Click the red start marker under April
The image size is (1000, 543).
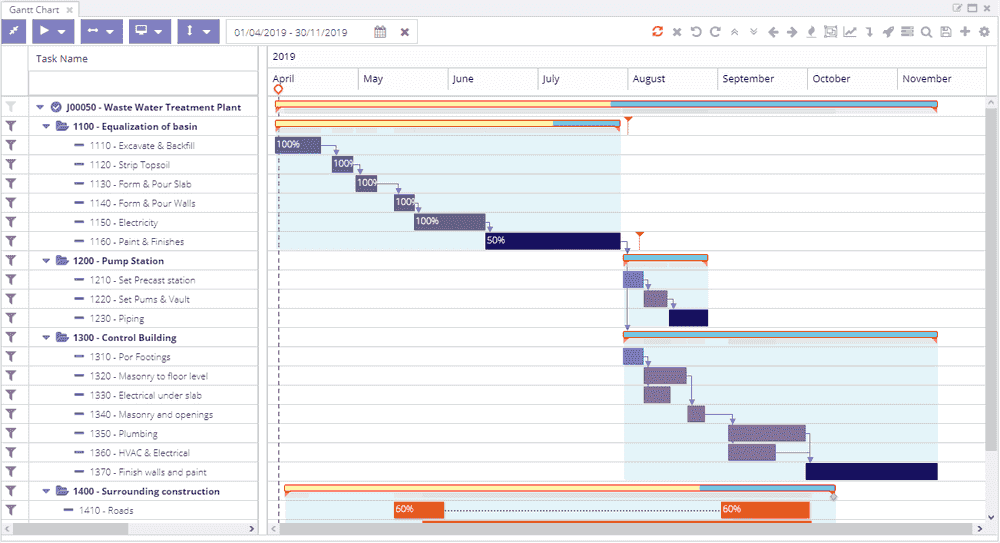pyautogui.click(x=278, y=89)
